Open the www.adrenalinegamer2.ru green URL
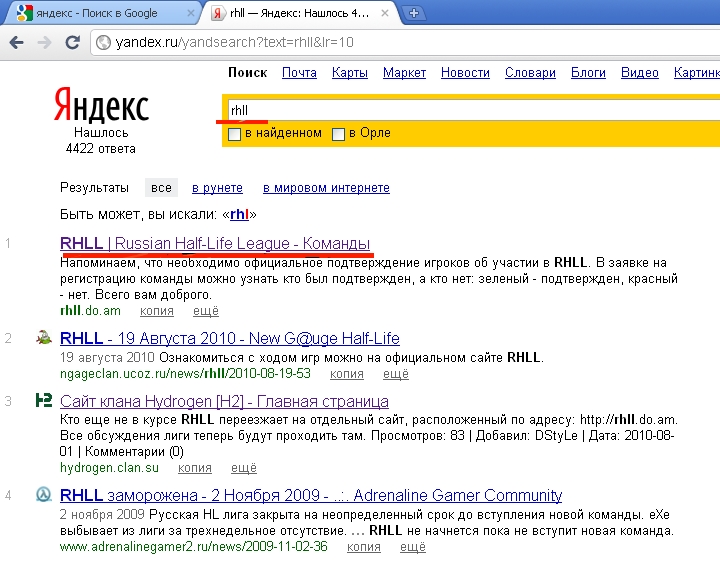Screen dimensions: 720x564 (194, 547)
